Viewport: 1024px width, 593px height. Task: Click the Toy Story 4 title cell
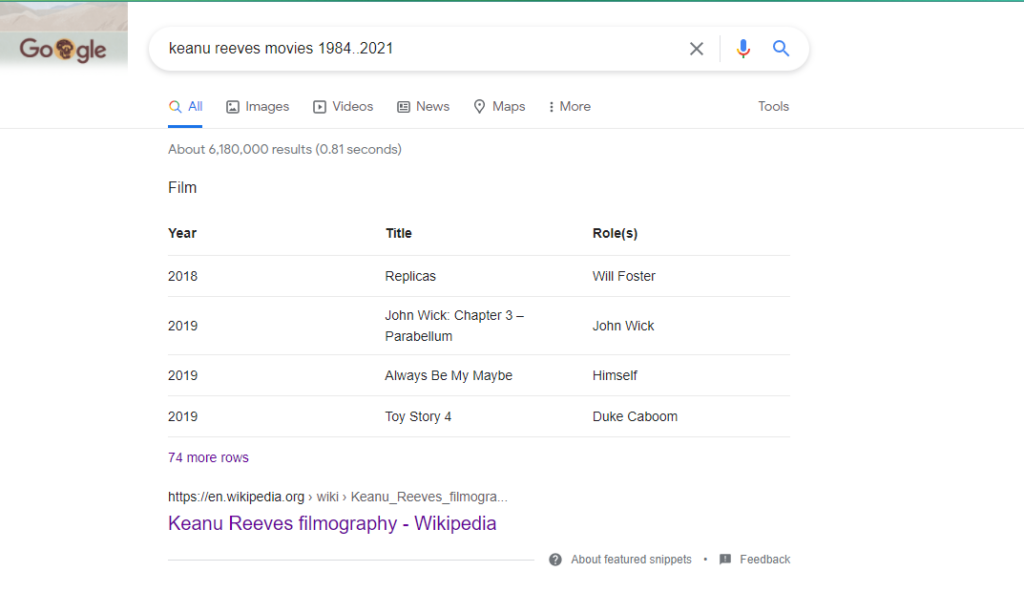click(x=418, y=417)
